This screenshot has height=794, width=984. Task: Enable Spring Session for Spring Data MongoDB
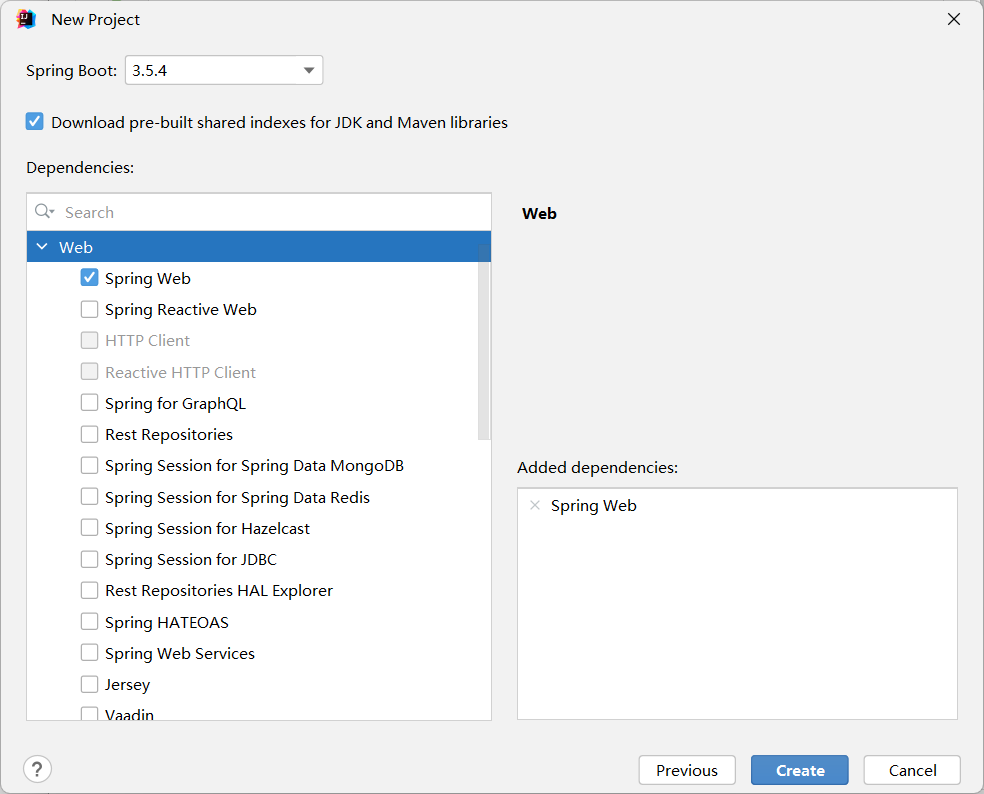point(90,466)
